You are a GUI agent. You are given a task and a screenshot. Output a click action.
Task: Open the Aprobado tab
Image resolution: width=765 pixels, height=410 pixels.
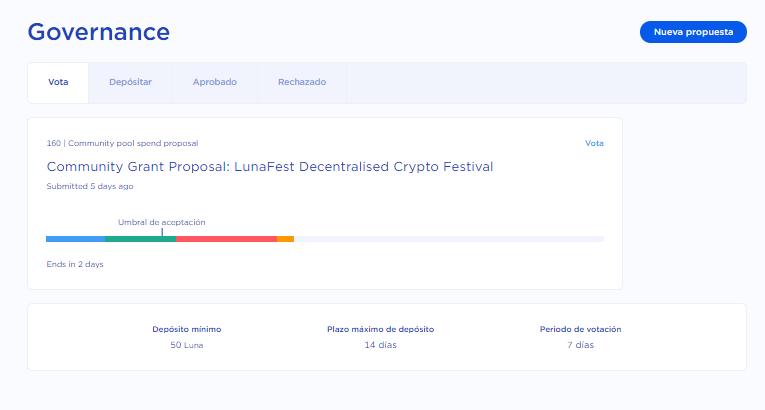click(x=215, y=82)
